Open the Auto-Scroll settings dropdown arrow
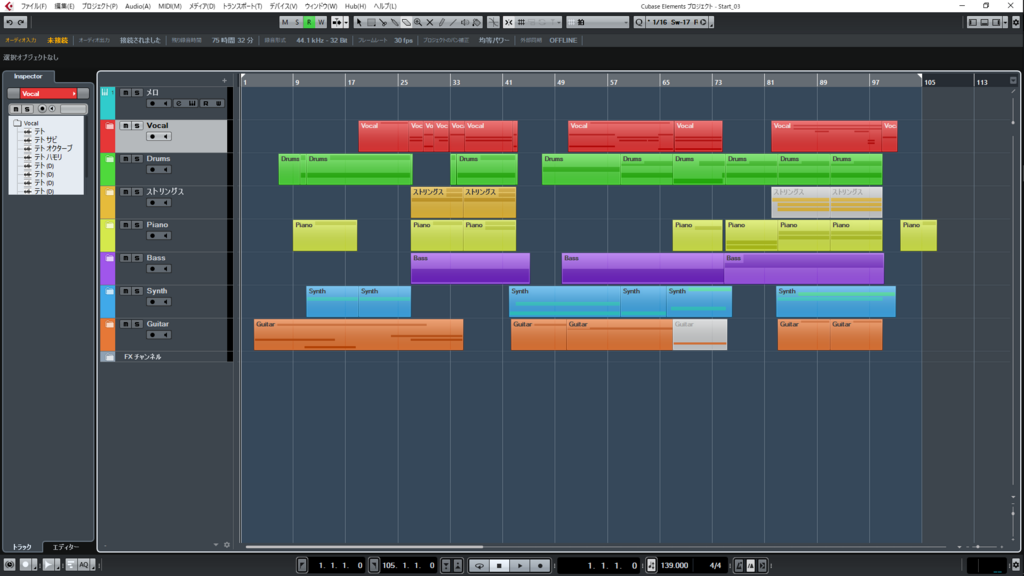Viewport: 1024px width, 576px height. (346, 22)
